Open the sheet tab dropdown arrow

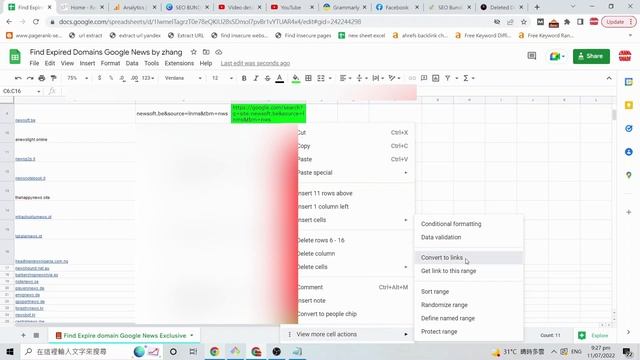coord(191,336)
